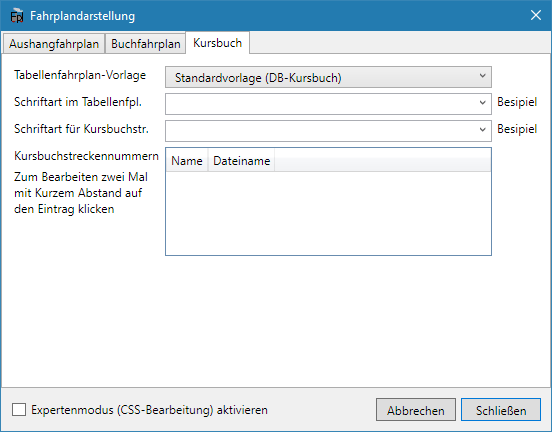Select the Kursbuch tab

[x=218, y=43]
